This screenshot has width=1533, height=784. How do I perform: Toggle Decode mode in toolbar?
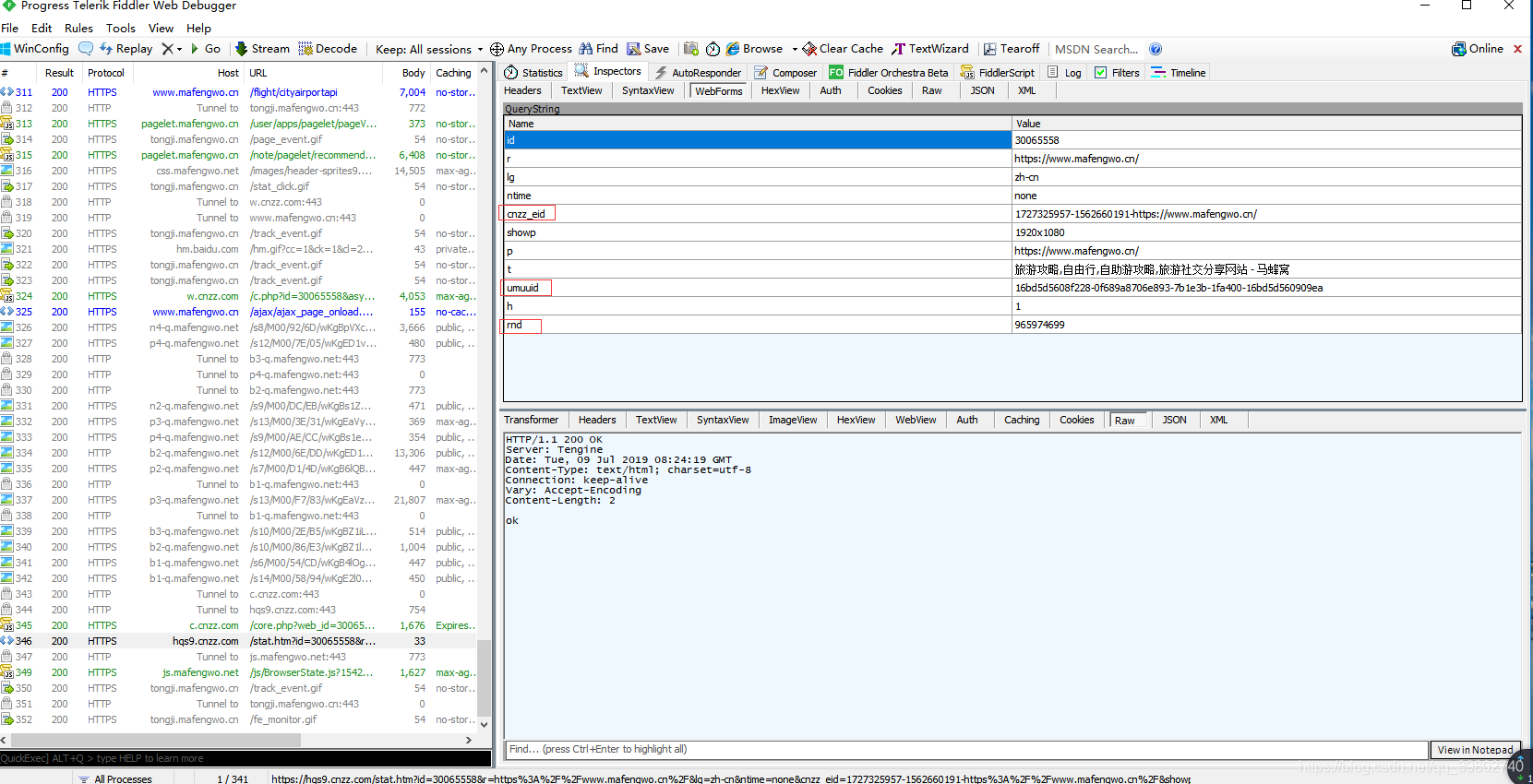coord(328,49)
